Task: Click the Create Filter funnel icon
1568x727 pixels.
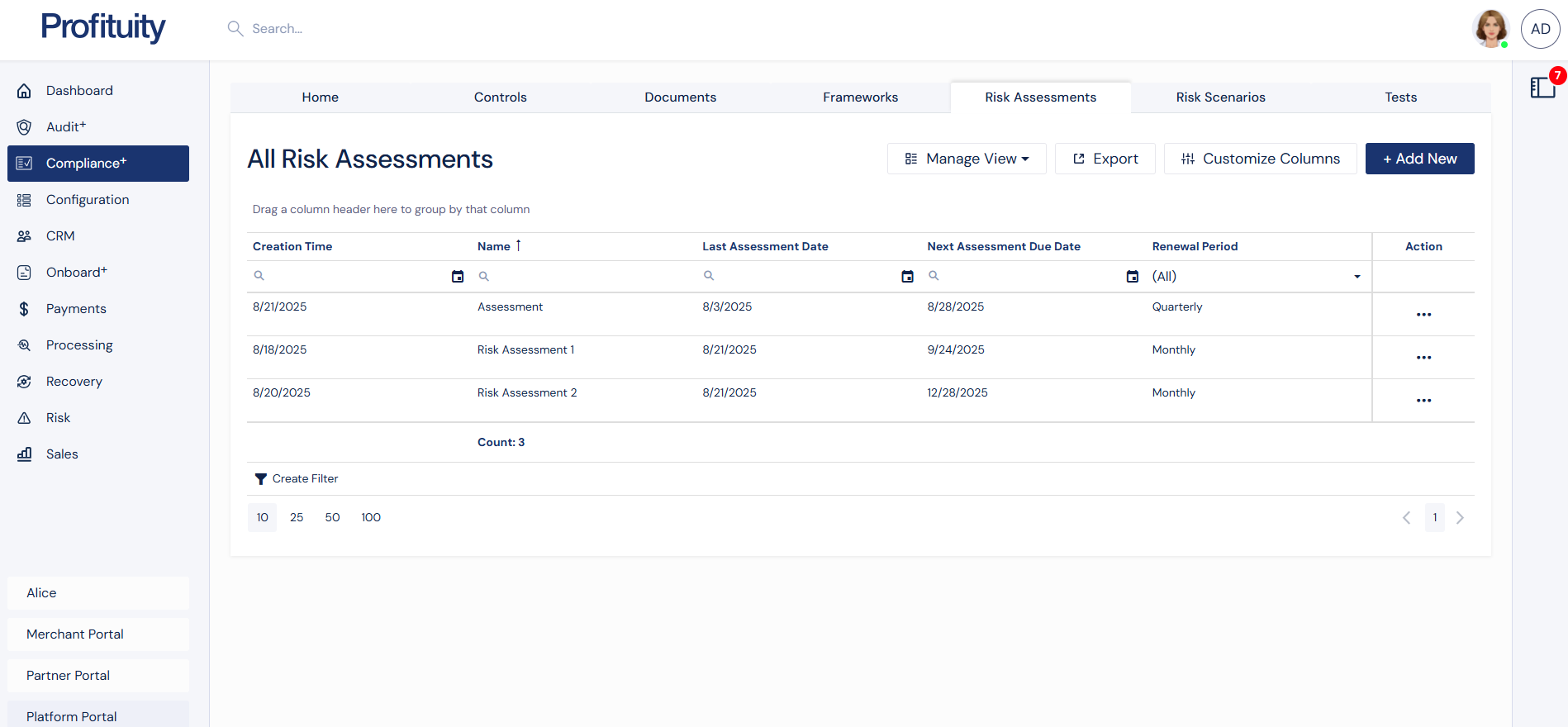Action: tap(260, 479)
